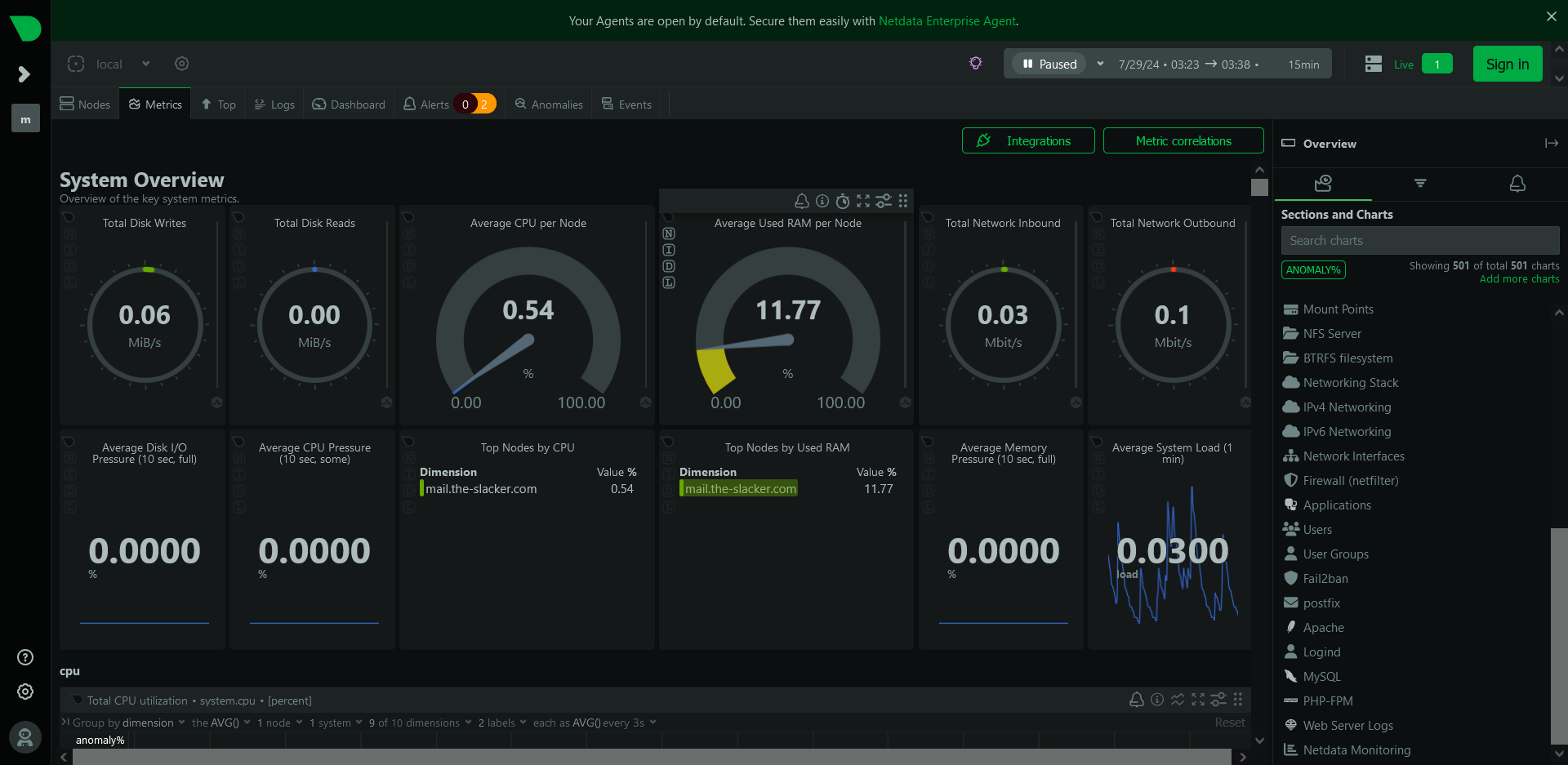Toggle I (instances) on Average Used RAM chart
The height and width of the screenshot is (765, 1568).
pyautogui.click(x=669, y=250)
